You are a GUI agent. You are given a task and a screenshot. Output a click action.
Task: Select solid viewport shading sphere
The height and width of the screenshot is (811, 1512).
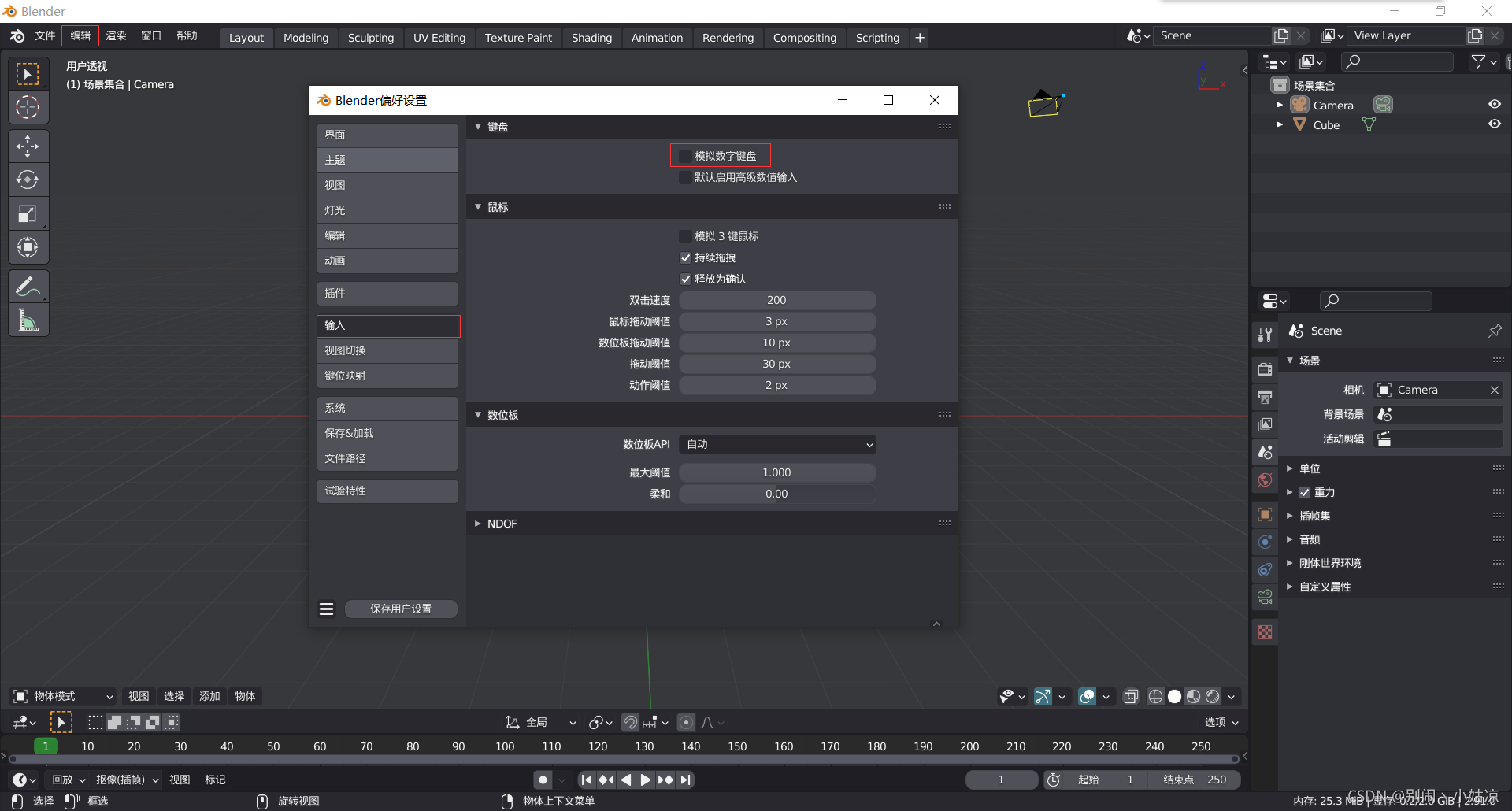1174,696
